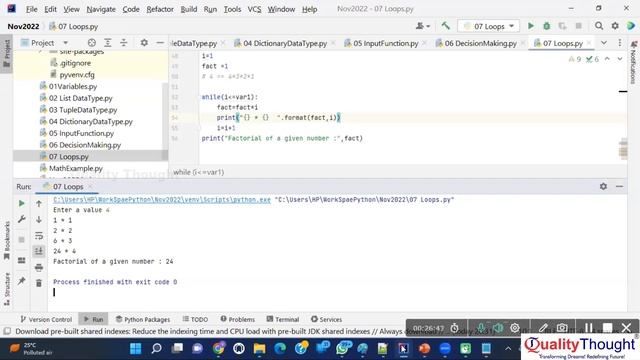Place cursor in Run console input line
640x360 pixels.
[54, 292]
